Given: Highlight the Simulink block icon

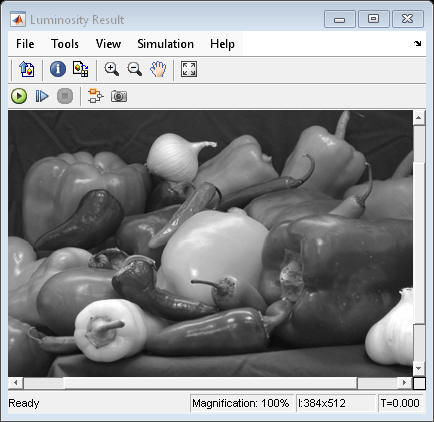Looking at the screenshot, I should point(96,96).
